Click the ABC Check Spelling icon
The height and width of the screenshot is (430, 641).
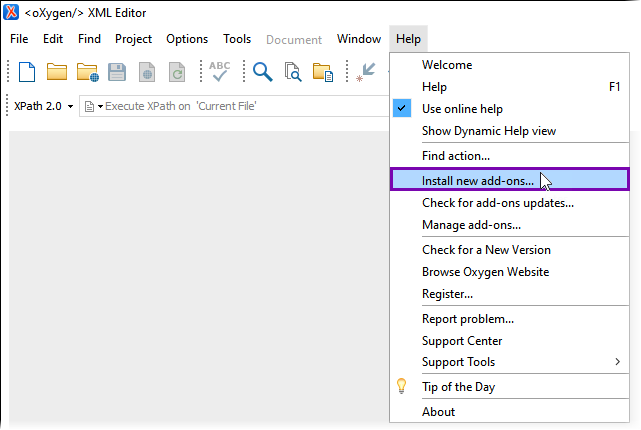tap(220, 72)
